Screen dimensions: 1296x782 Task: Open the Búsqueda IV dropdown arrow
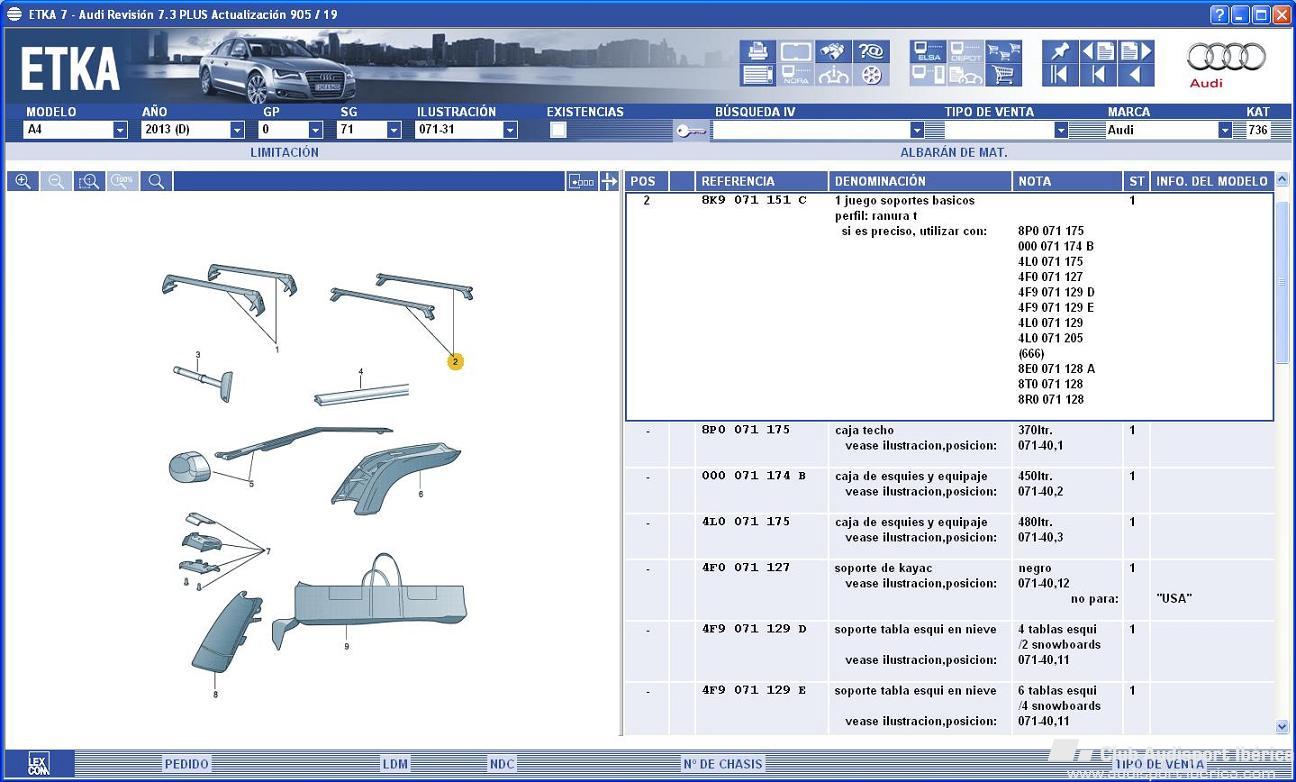tap(917, 130)
